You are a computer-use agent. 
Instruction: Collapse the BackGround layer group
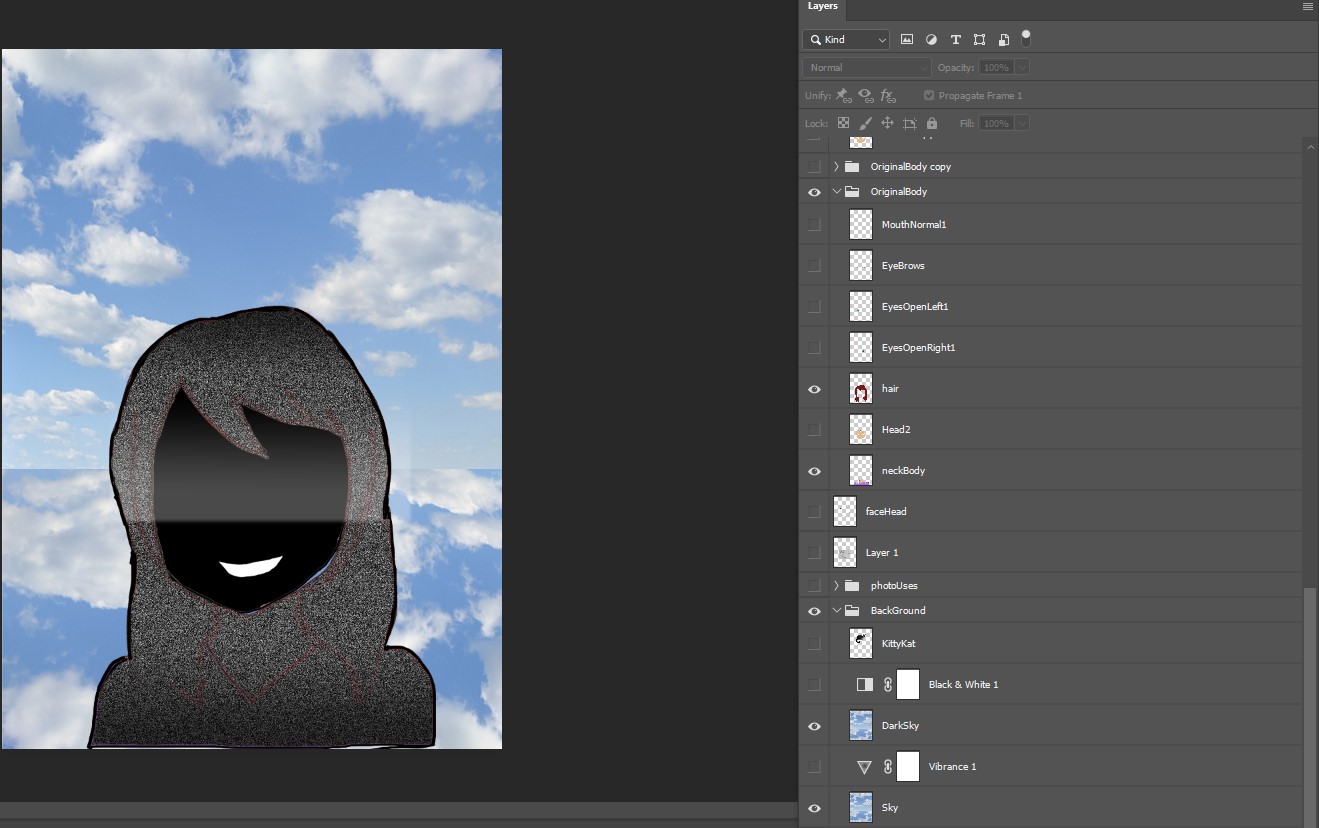pos(836,611)
